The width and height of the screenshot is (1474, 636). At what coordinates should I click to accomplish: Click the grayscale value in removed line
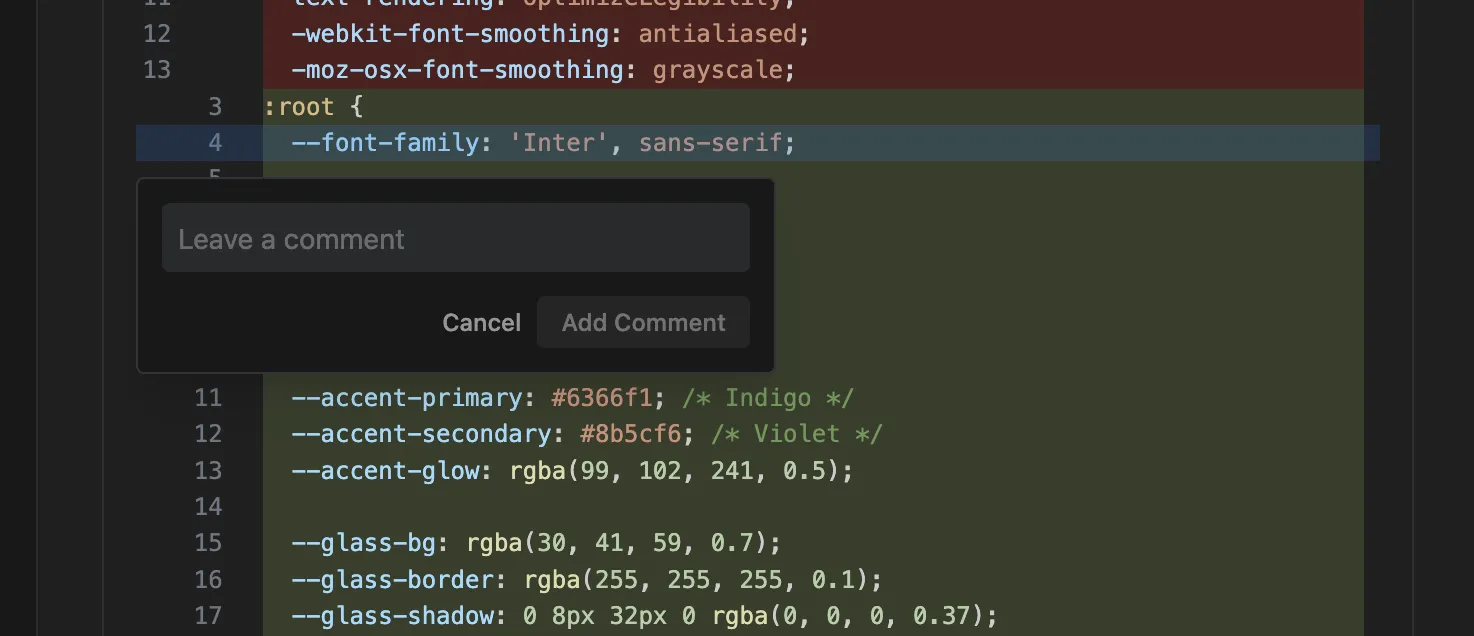(717, 70)
